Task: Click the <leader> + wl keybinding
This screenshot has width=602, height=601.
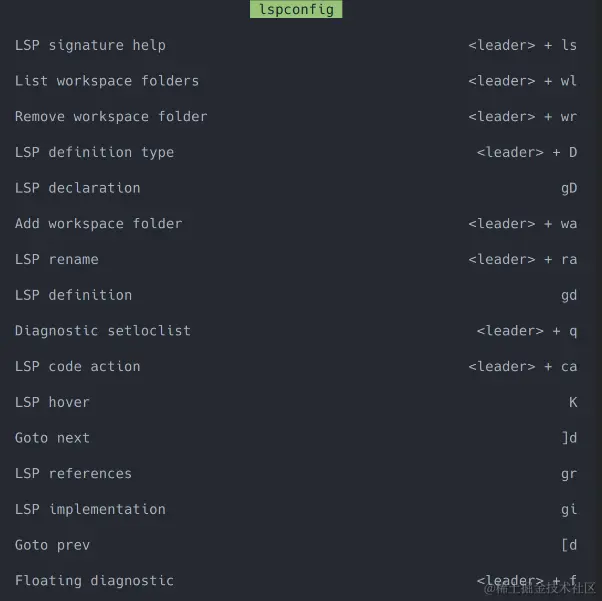Action: 523,81
